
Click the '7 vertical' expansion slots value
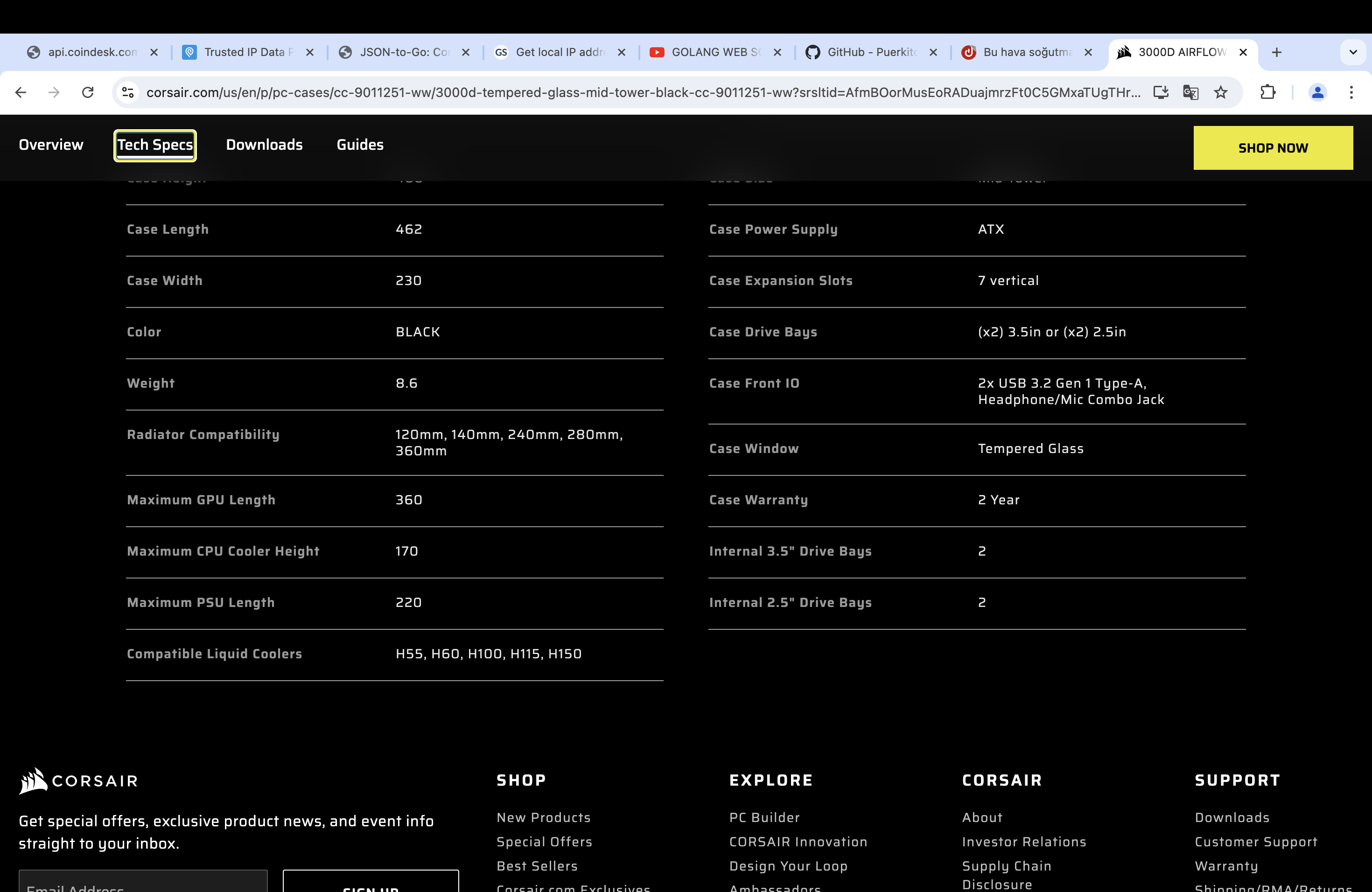1008,281
